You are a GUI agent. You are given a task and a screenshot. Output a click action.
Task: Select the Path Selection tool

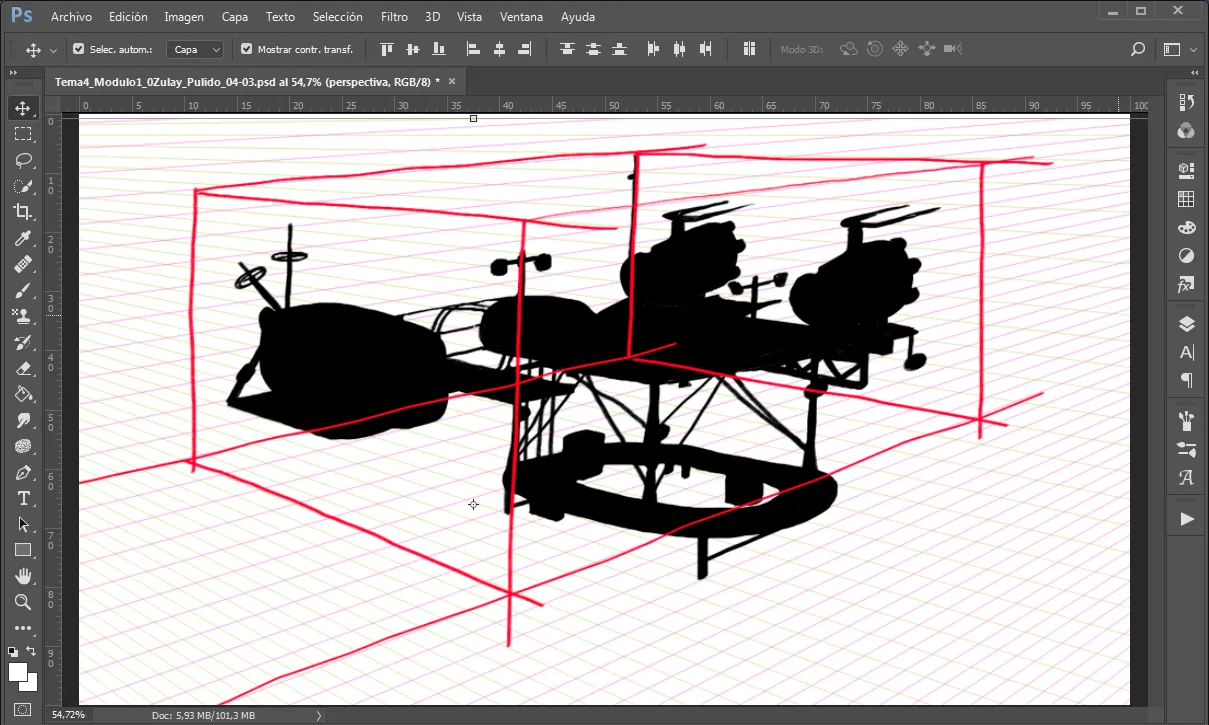[23, 524]
